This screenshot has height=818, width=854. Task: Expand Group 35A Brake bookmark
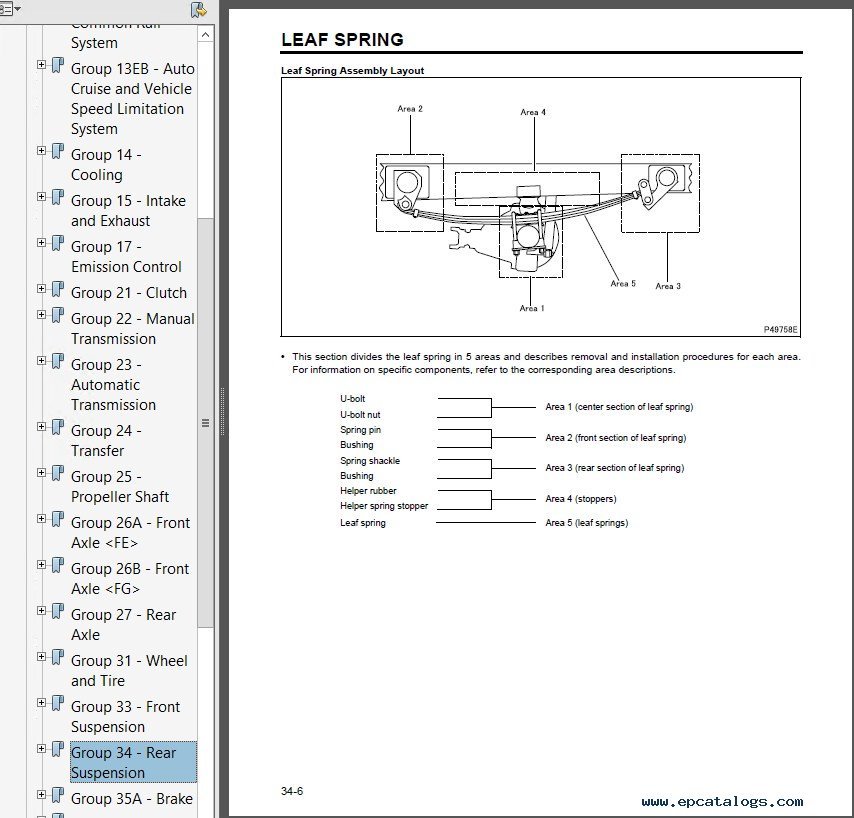(41, 795)
